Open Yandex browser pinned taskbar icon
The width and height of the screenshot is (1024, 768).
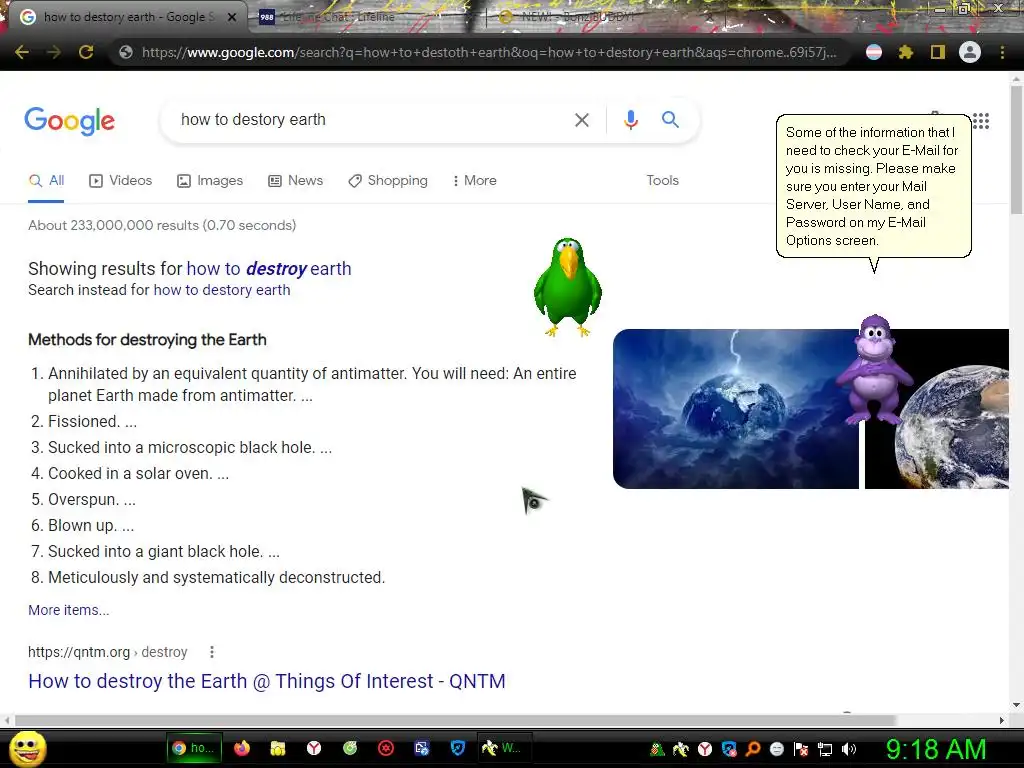(314, 748)
